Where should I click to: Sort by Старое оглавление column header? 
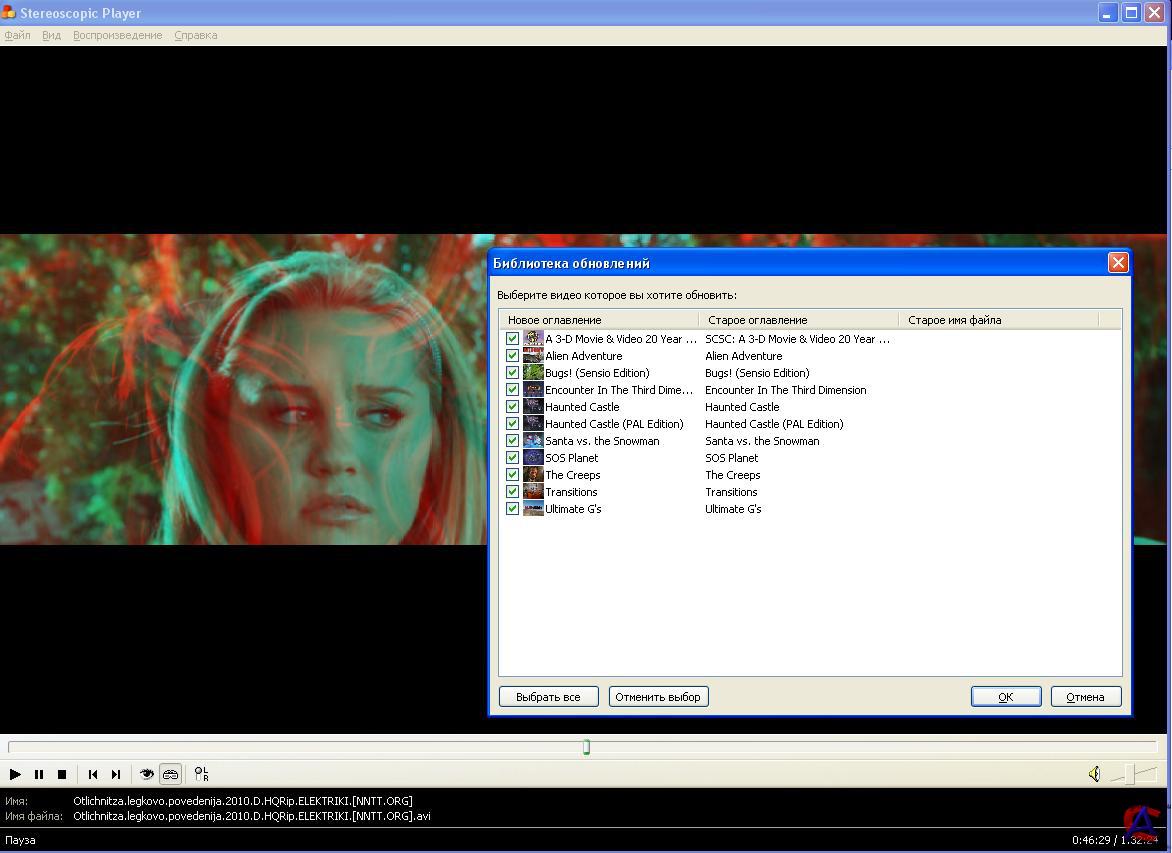[798, 320]
